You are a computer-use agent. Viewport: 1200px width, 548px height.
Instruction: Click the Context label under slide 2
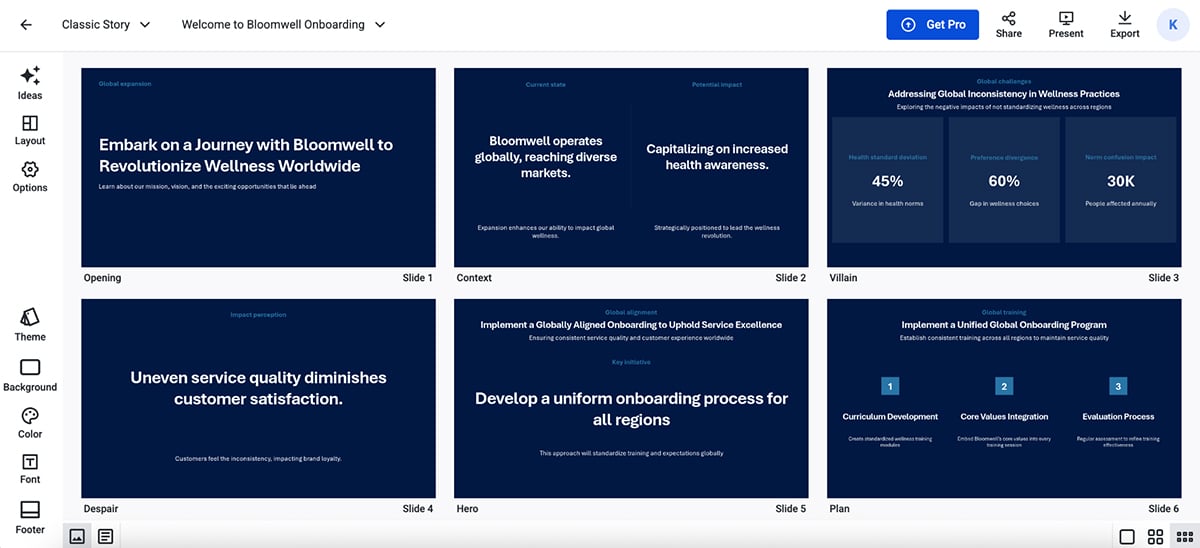tap(474, 278)
